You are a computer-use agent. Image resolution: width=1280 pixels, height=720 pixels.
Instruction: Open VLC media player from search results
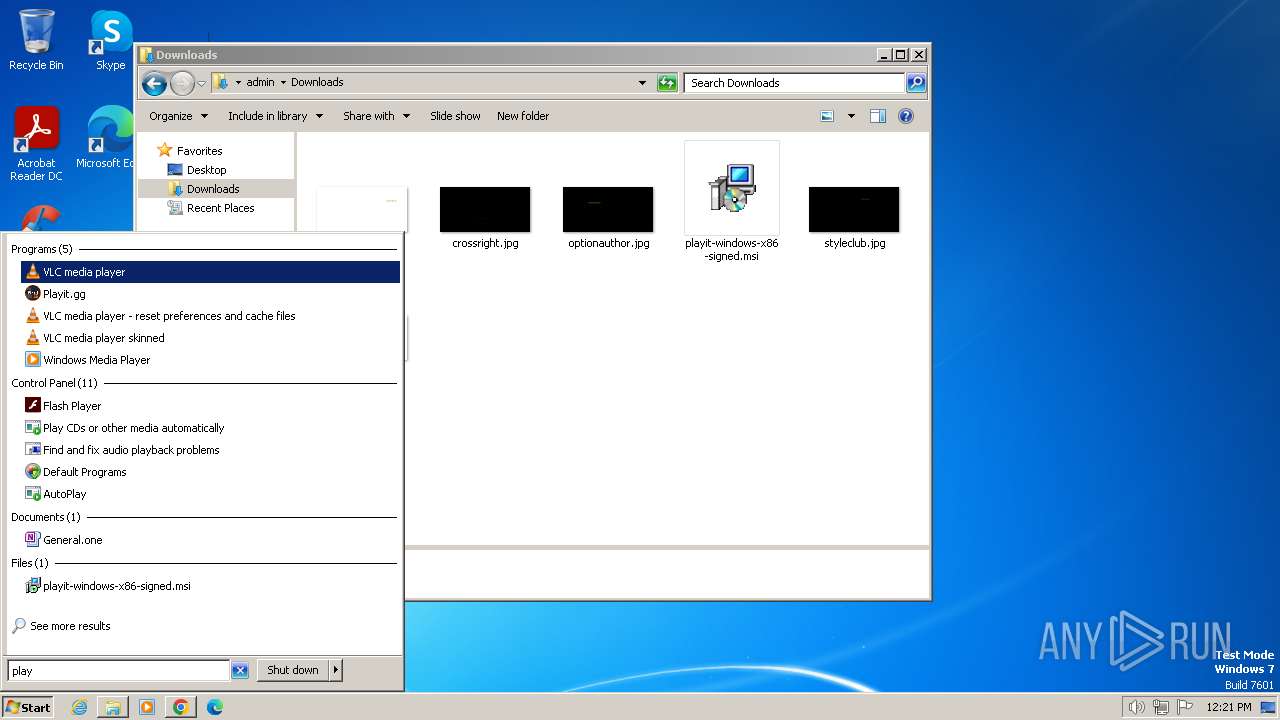(x=210, y=272)
